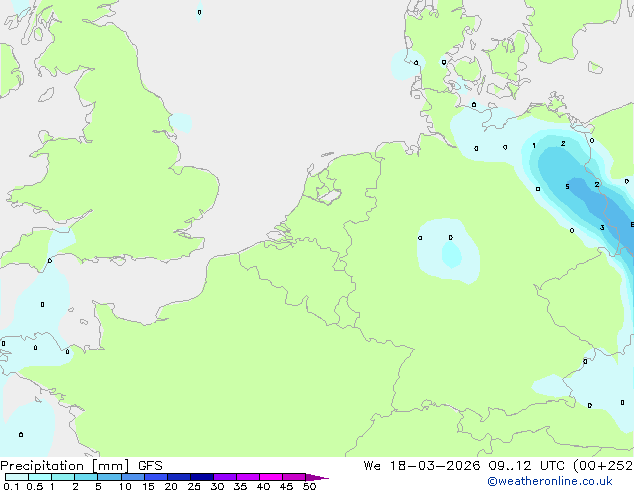This screenshot has width=634, height=490.
Task: Pick the 1–2 mm legend color swatch
Action: (x=63, y=477)
